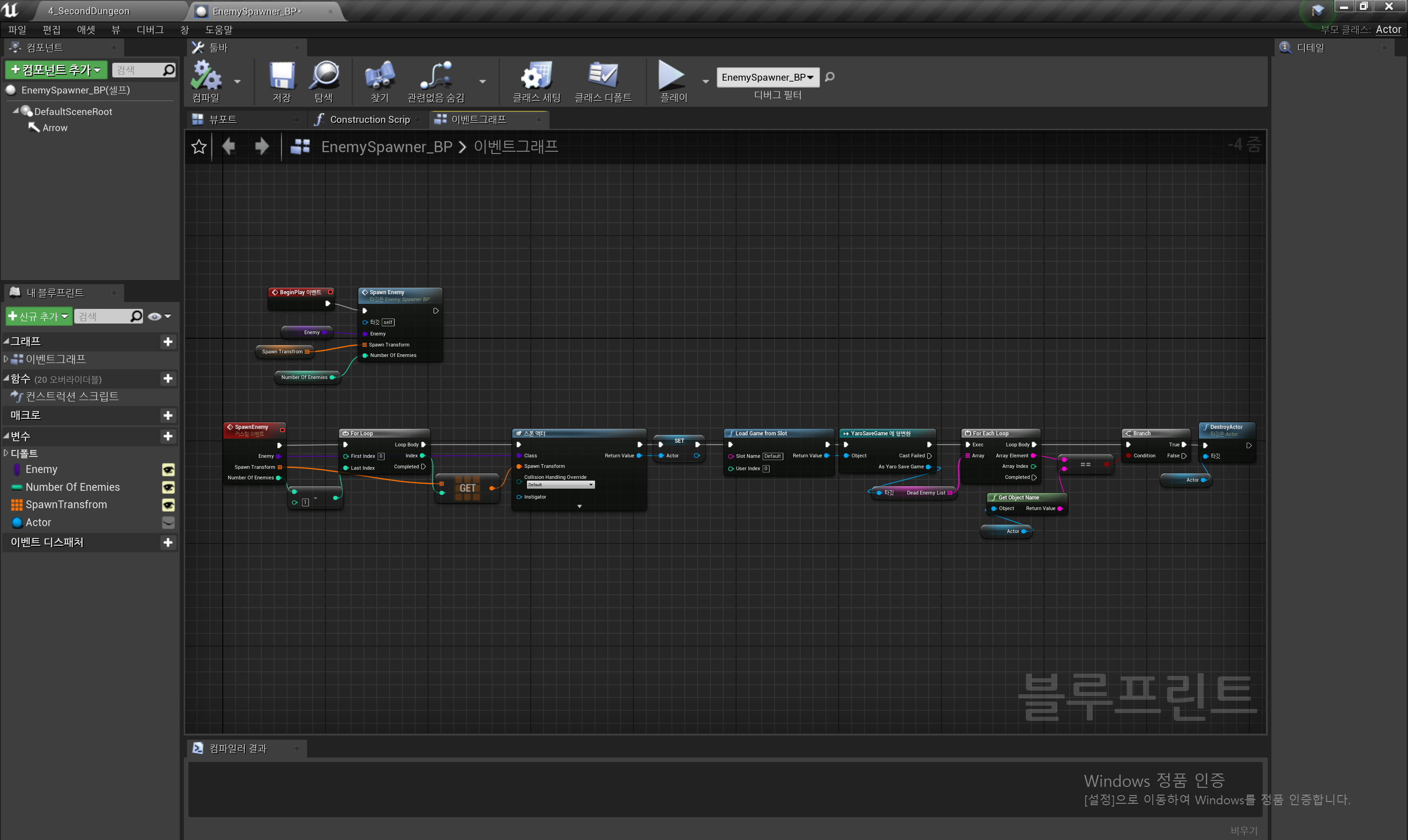The height and width of the screenshot is (840, 1408).
Task: Click the Compile (컴파일) toolbar icon
Action: [x=205, y=76]
